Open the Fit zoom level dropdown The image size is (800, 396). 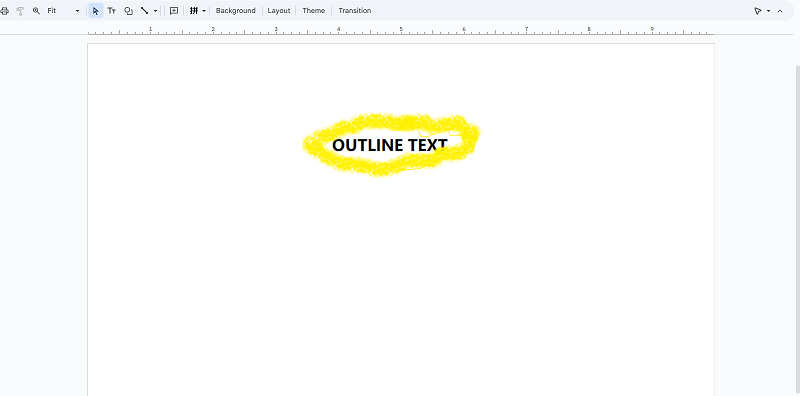pyautogui.click(x=63, y=11)
